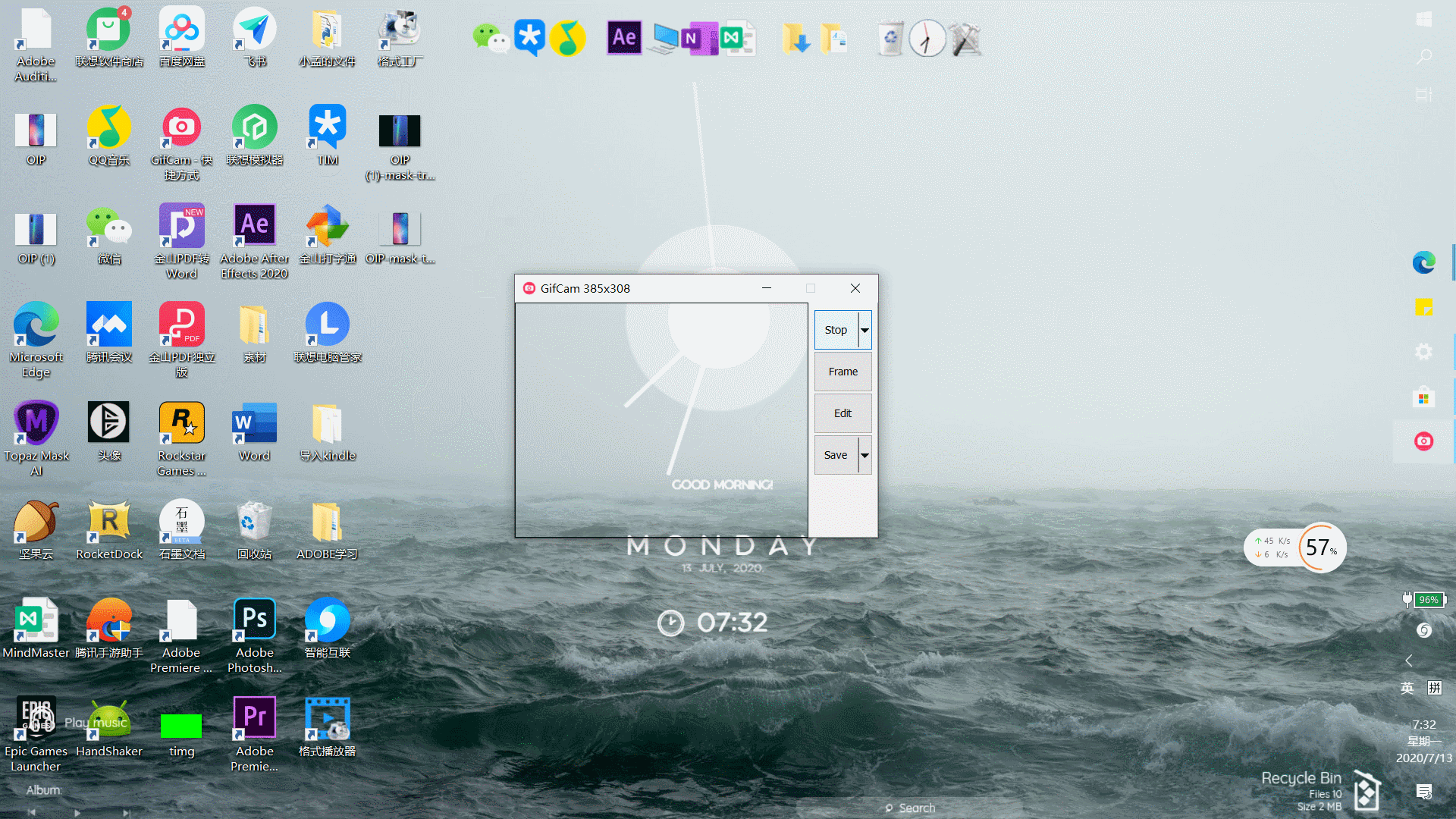Open the Microsoft Store sidebar icon
Screen dimensions: 1456x819
(1423, 397)
